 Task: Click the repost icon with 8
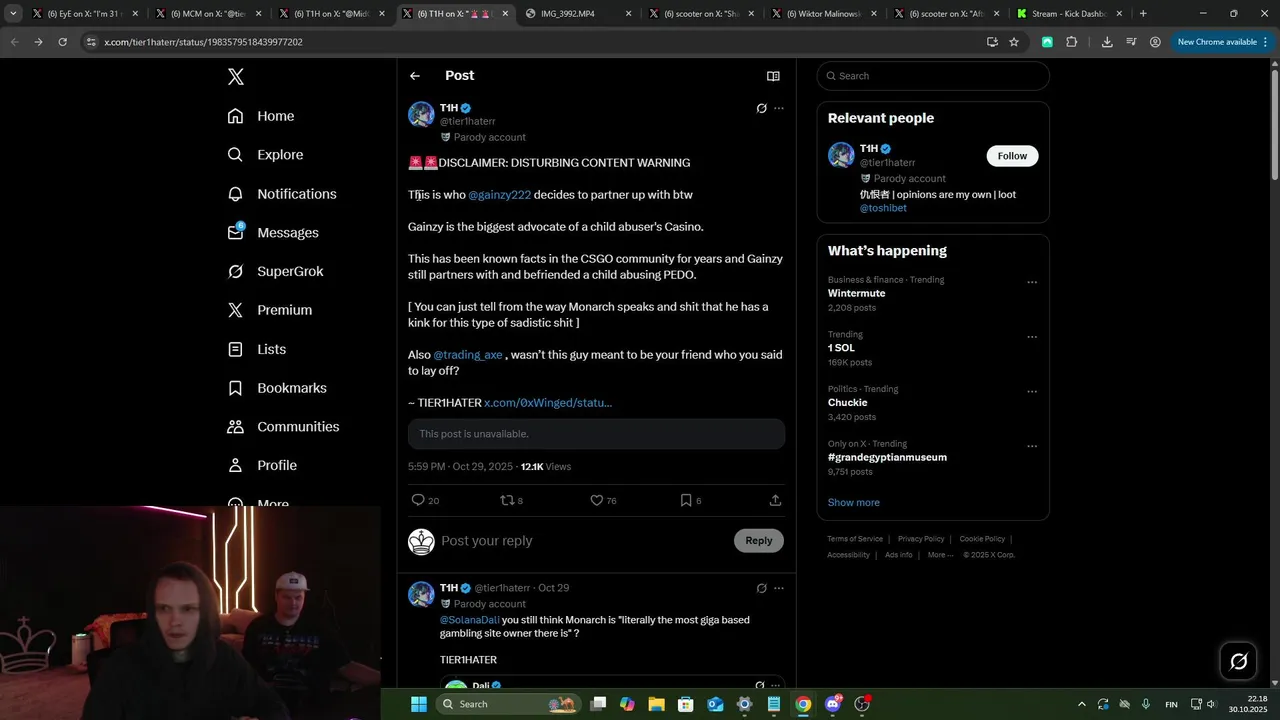pos(507,500)
